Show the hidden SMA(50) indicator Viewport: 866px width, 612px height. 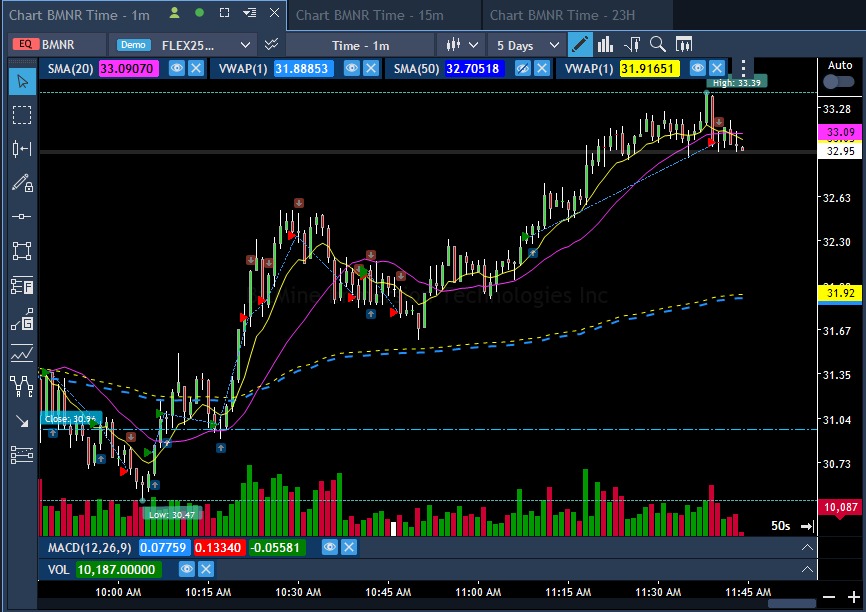point(523,68)
